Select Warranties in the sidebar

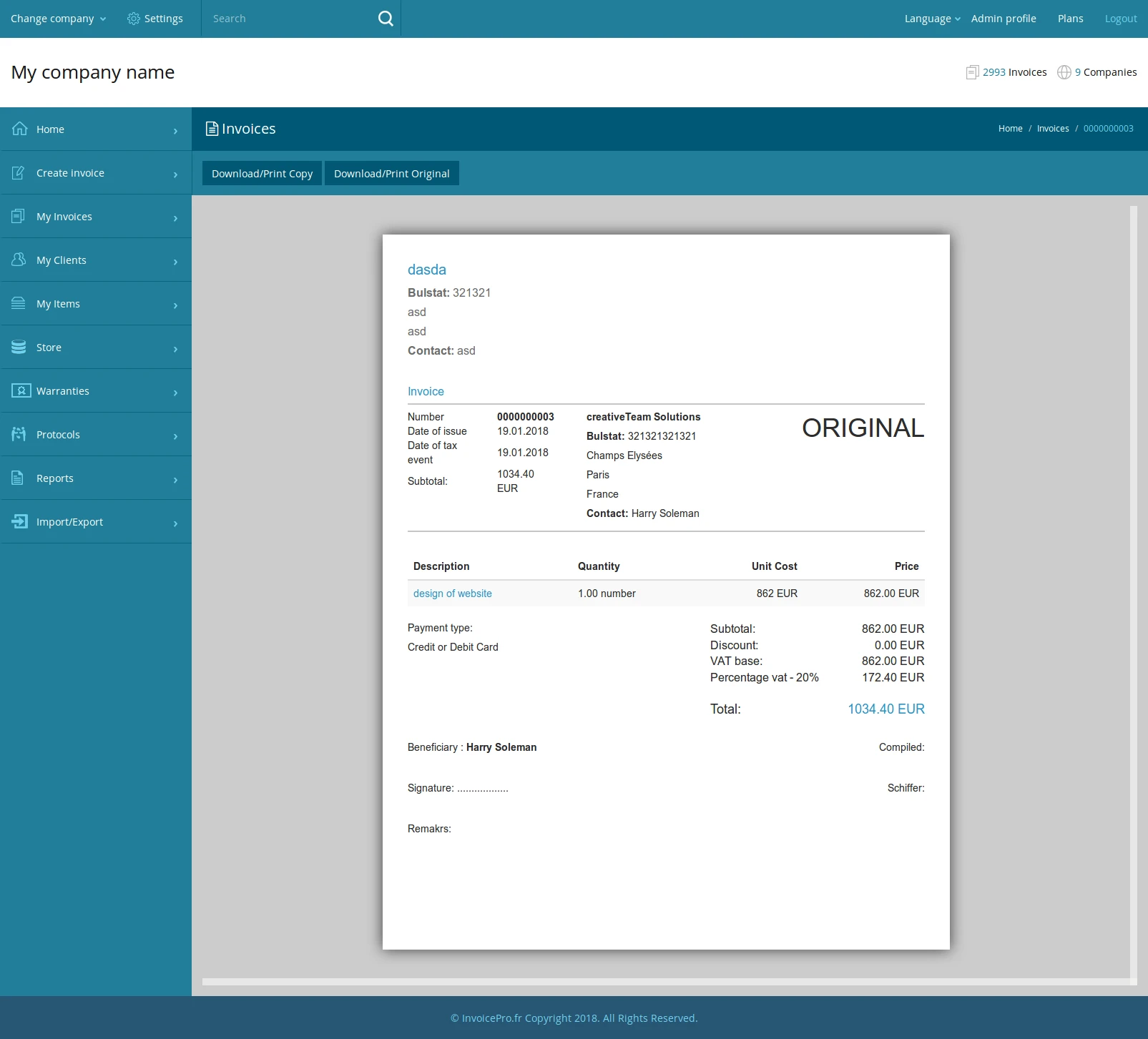tap(96, 391)
